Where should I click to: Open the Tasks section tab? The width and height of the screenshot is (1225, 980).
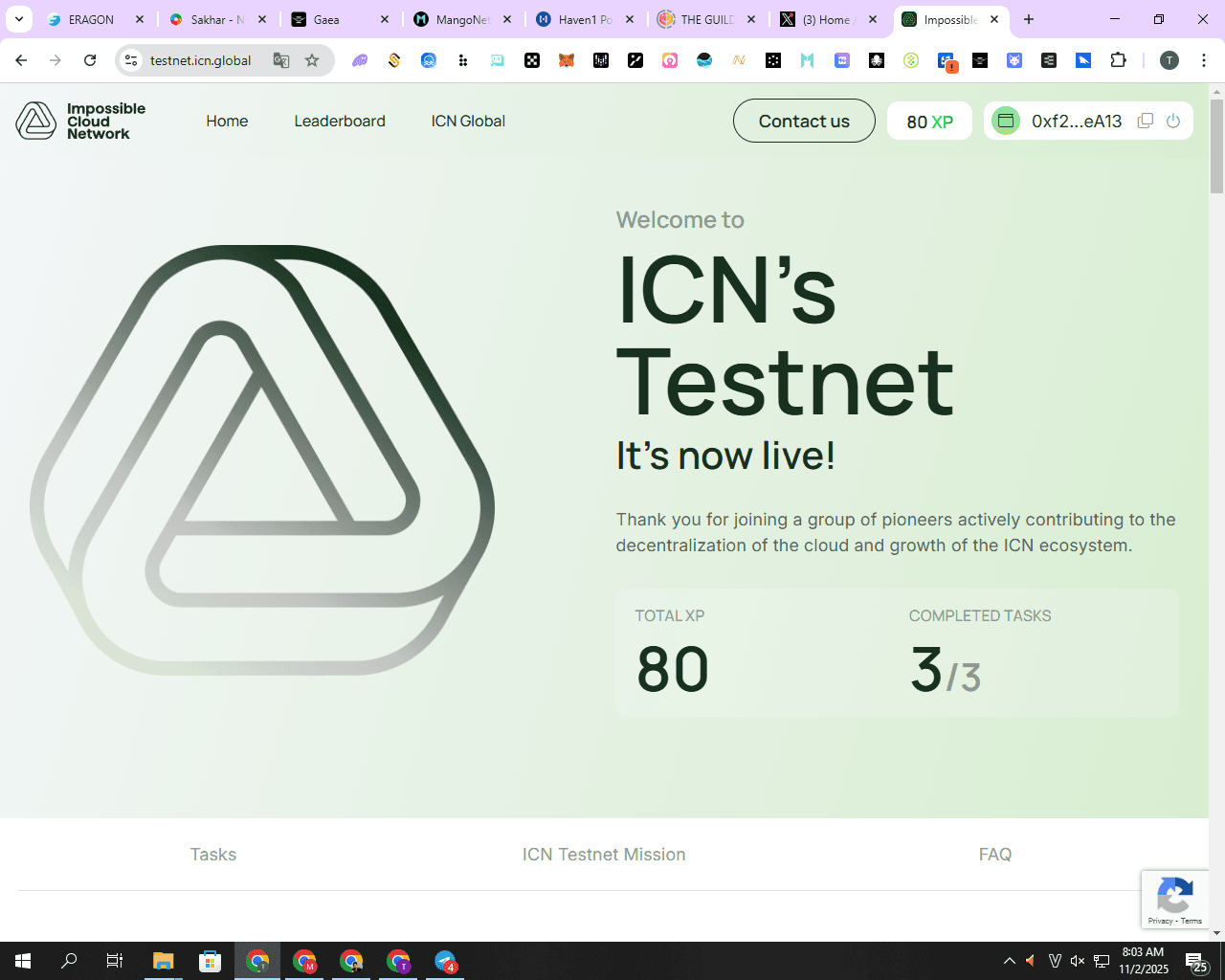[x=212, y=855]
